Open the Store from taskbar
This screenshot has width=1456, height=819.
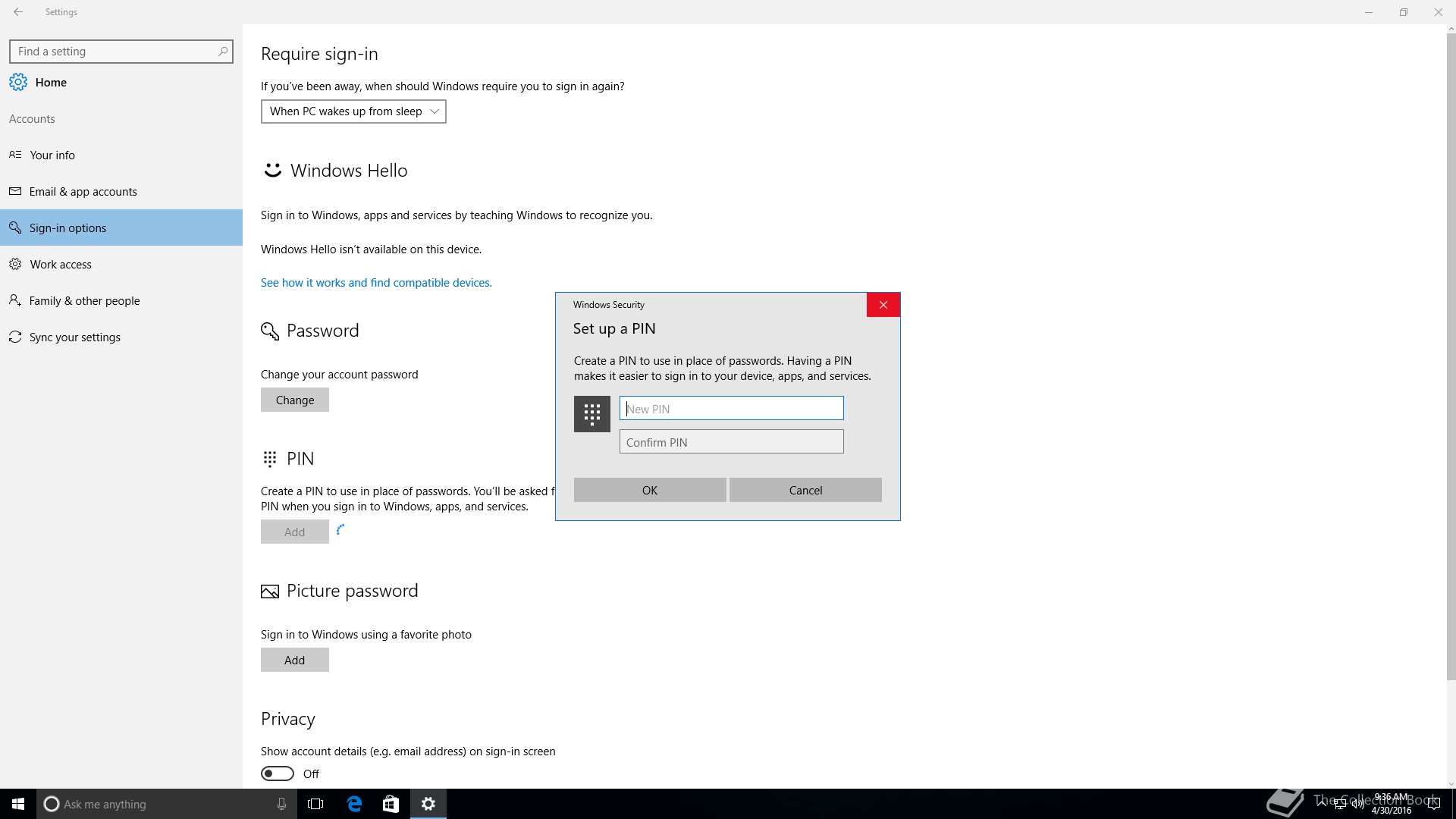tap(391, 804)
